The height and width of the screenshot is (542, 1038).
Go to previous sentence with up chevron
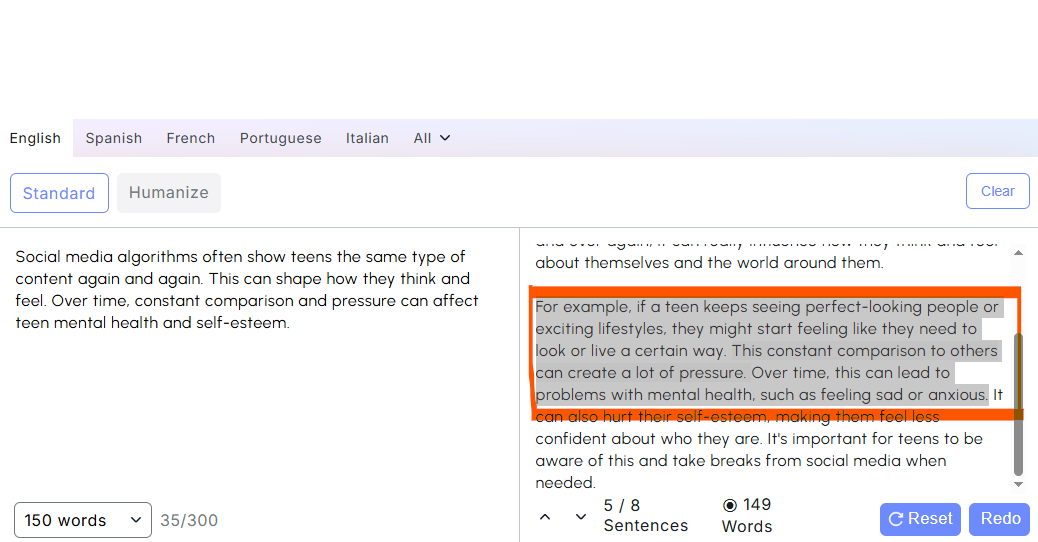coord(545,517)
